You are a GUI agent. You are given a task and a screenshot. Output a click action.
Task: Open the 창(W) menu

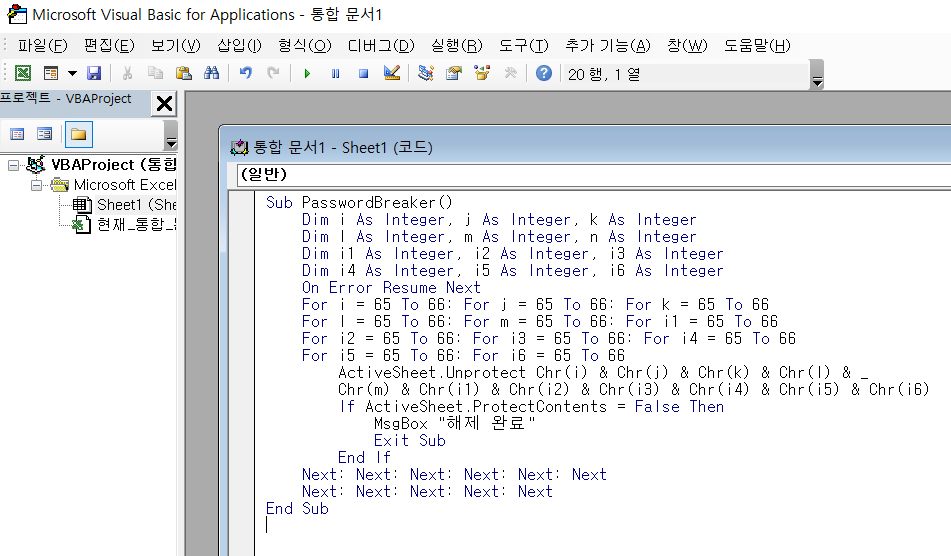687,45
